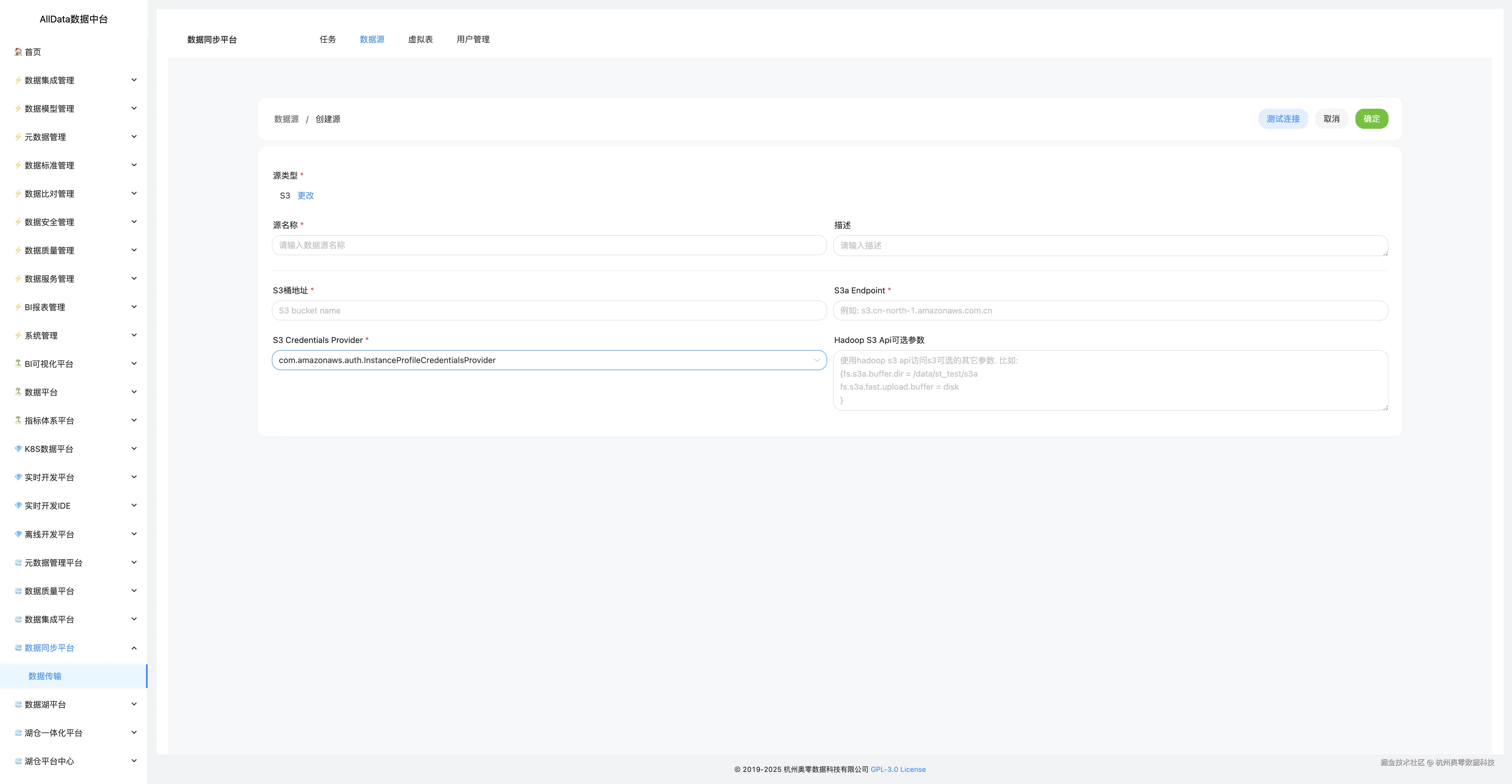Click the icon beside 数据同步平台 in sidebar
This screenshot has width=1512, height=784.
tap(18, 648)
